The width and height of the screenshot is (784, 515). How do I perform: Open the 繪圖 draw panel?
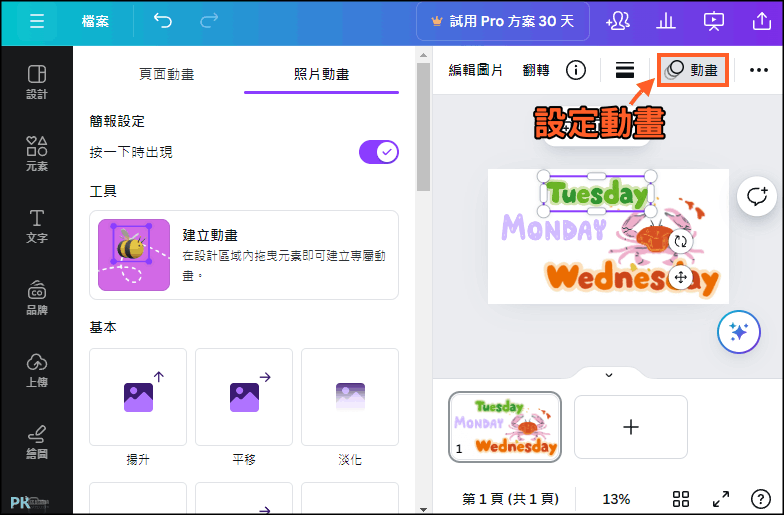[x=36, y=442]
